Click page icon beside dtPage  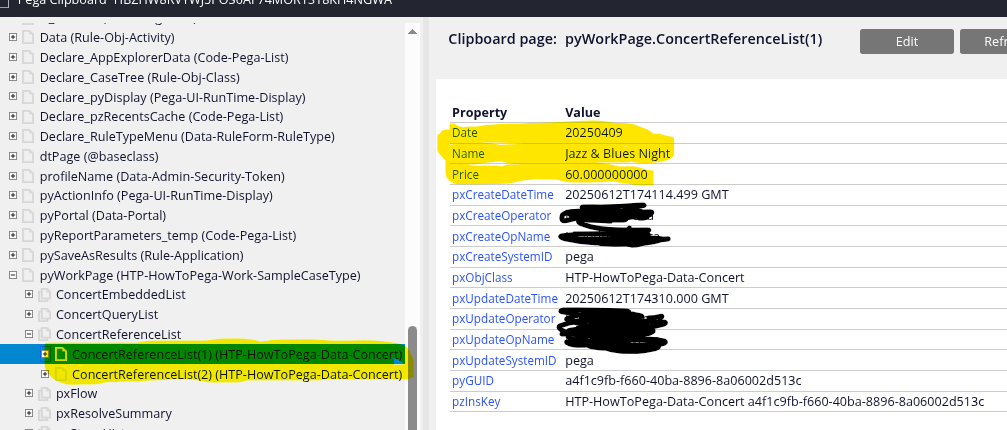(x=28, y=157)
